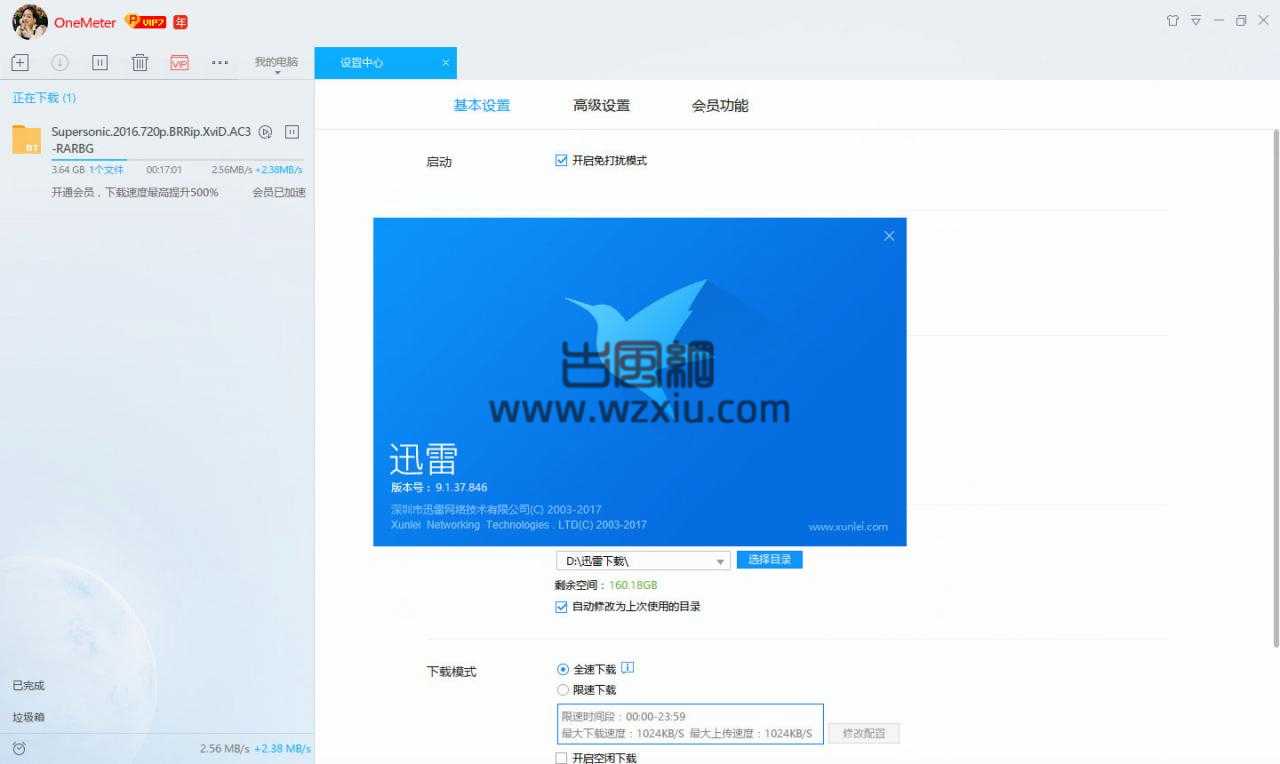The image size is (1280, 764).
Task: Click the 选择目录 button
Action: pyautogui.click(x=769, y=560)
